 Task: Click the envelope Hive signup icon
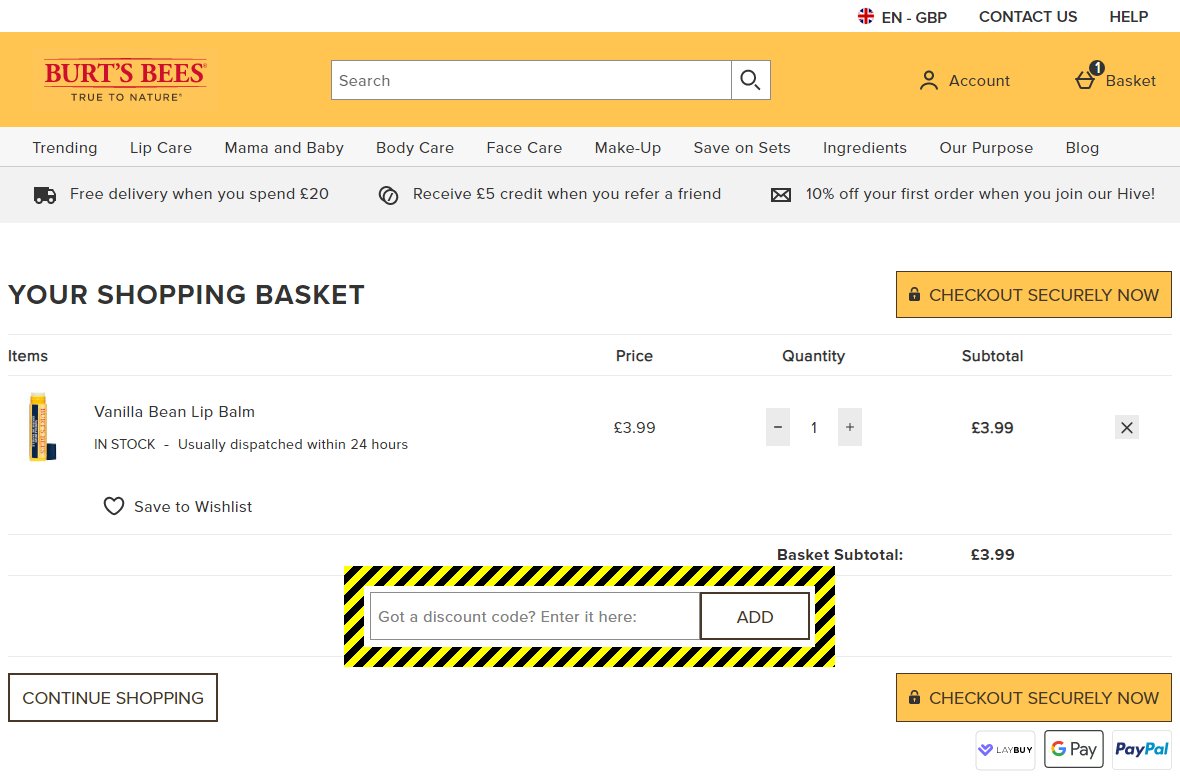click(781, 195)
